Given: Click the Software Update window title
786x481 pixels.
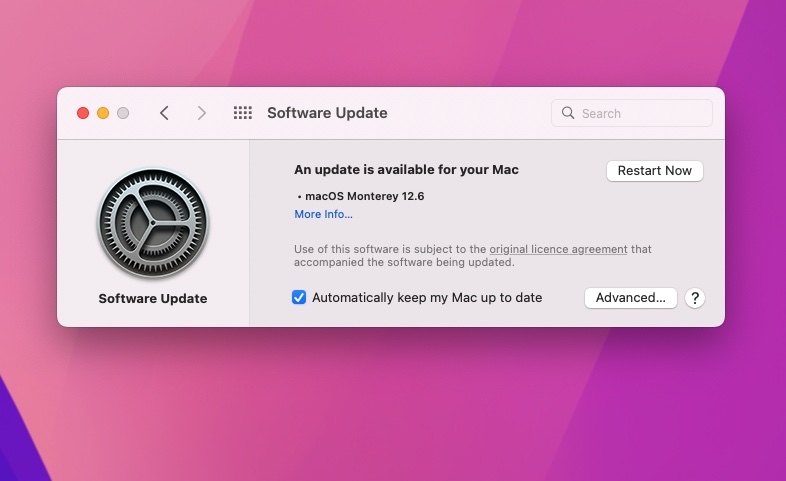Looking at the screenshot, I should coord(327,113).
